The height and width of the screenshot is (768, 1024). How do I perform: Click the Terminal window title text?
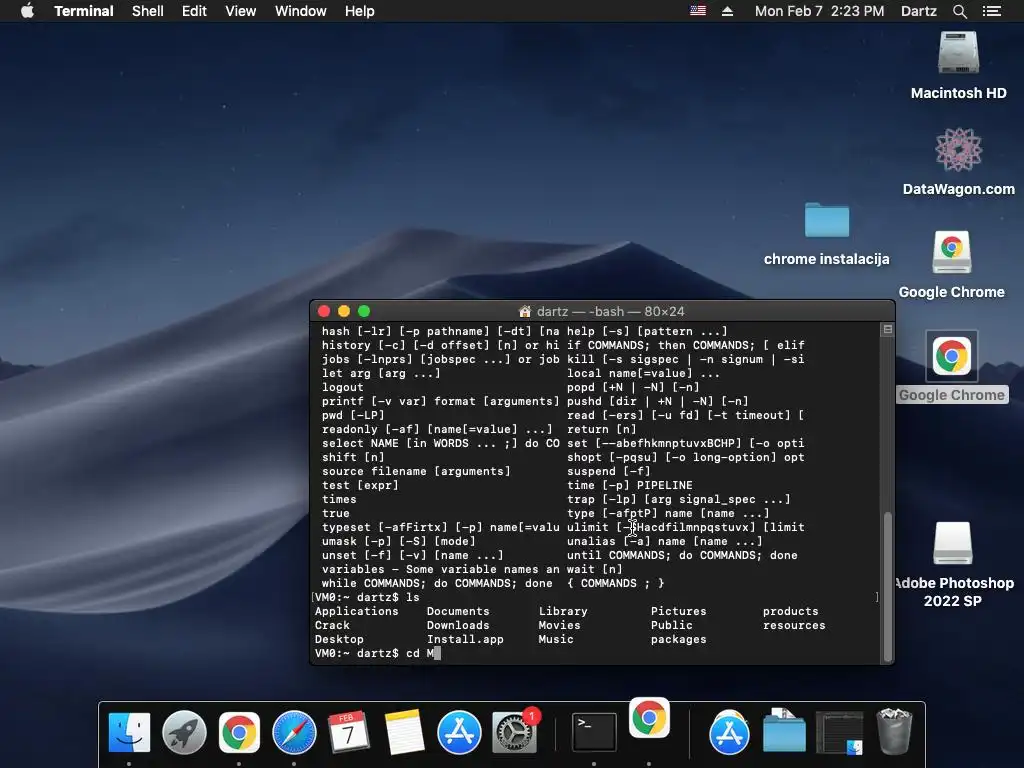(x=611, y=312)
